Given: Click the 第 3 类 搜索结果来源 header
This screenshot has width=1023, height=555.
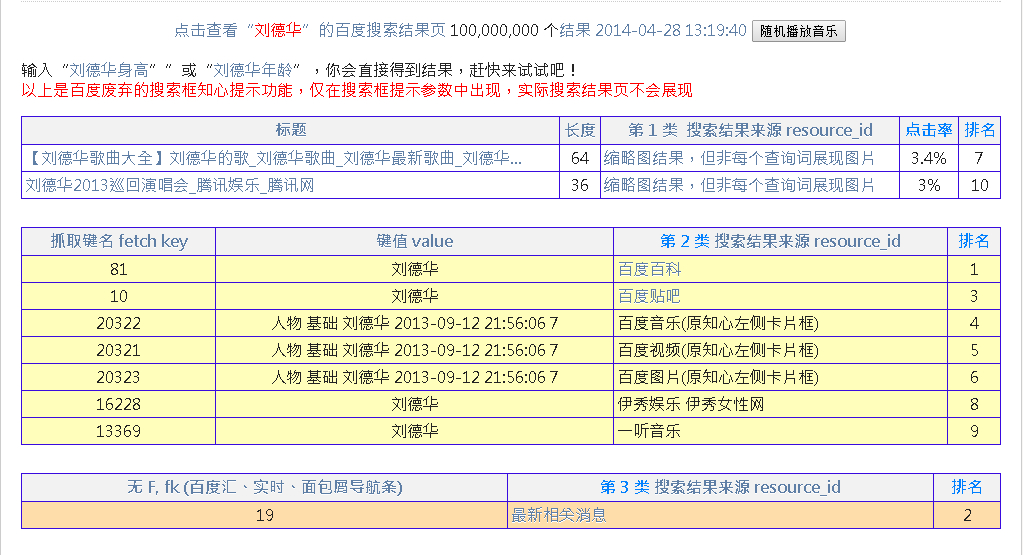Looking at the screenshot, I should 720,487.
